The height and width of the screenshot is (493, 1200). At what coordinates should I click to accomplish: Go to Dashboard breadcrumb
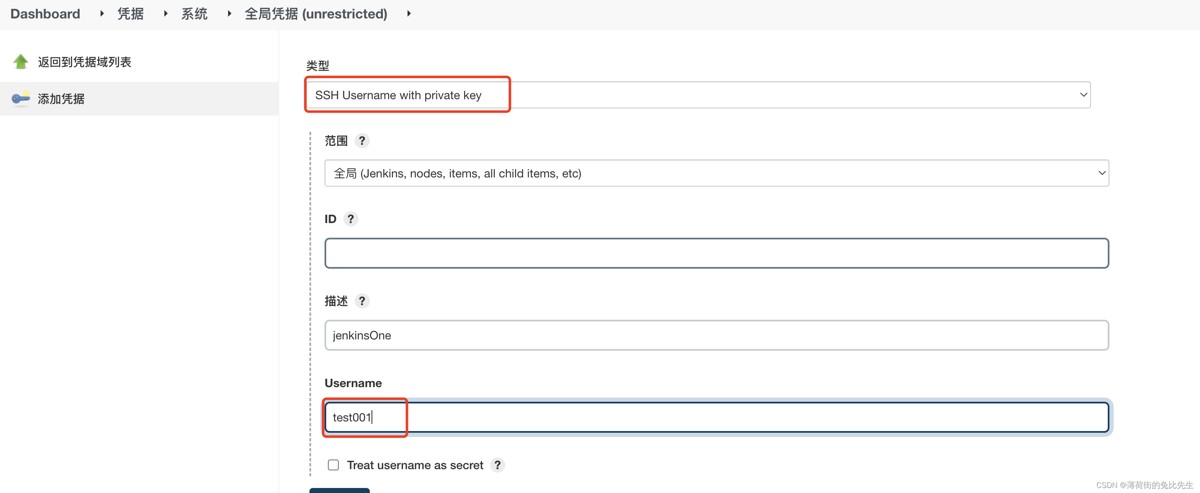pyautogui.click(x=45, y=14)
